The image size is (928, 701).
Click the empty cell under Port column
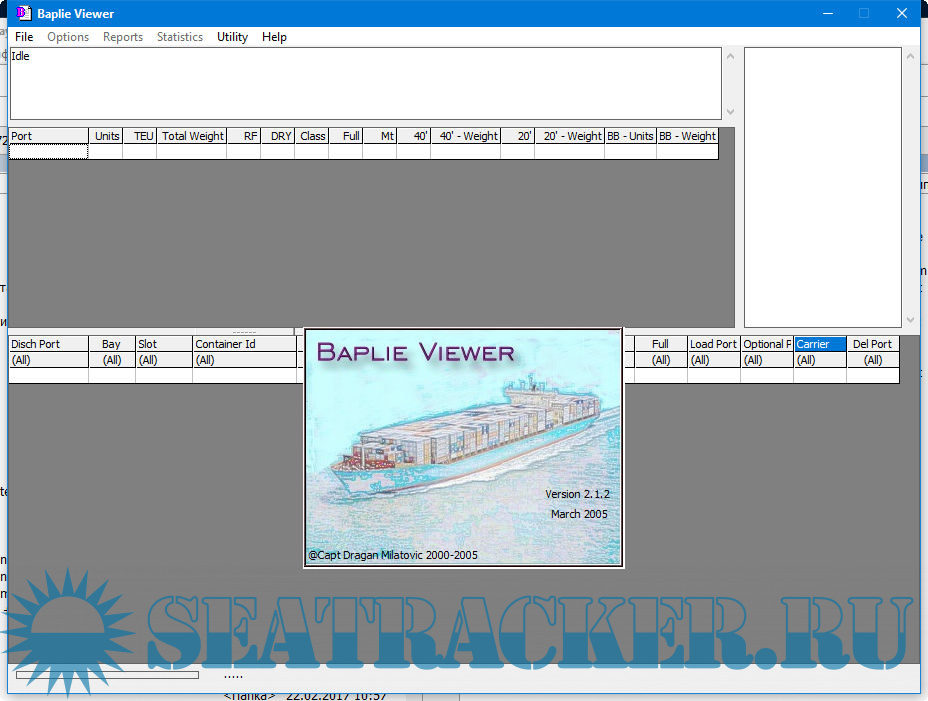48,152
